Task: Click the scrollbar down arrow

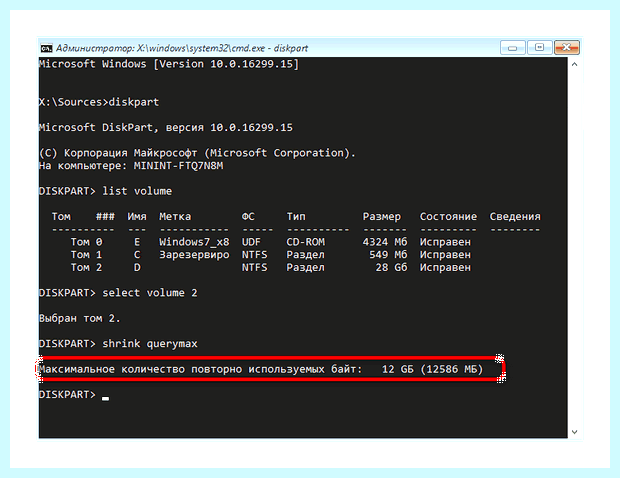Action: pos(575,432)
